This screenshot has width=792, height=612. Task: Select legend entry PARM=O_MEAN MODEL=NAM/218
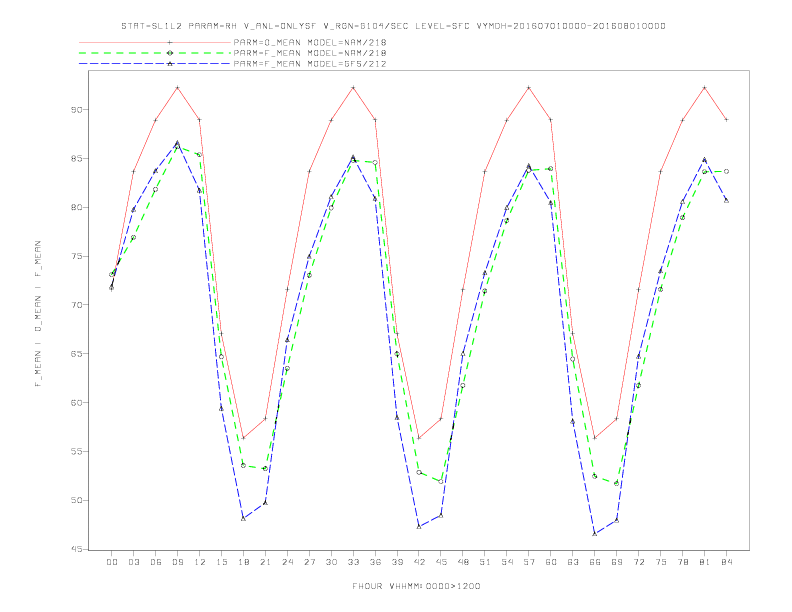tap(310, 42)
